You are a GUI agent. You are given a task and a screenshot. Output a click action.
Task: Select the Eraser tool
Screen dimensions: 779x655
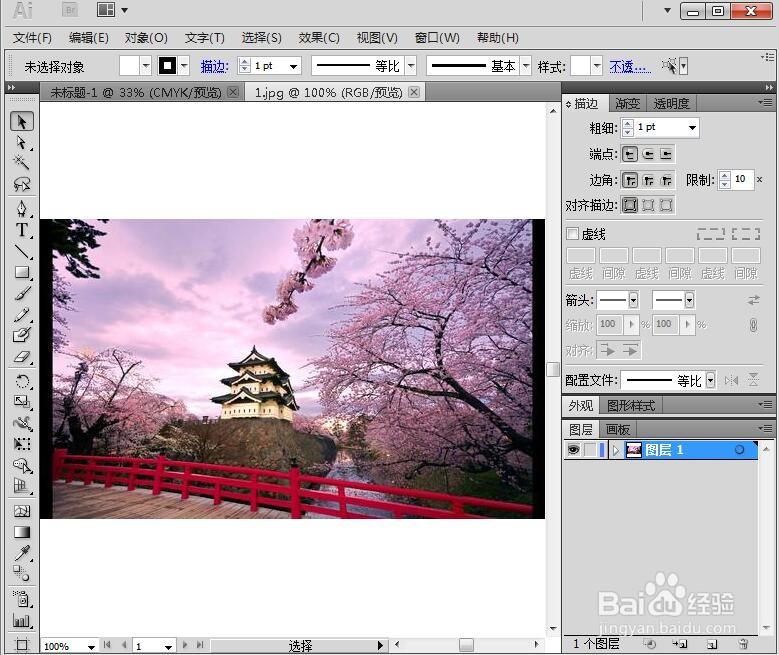tap(22, 357)
